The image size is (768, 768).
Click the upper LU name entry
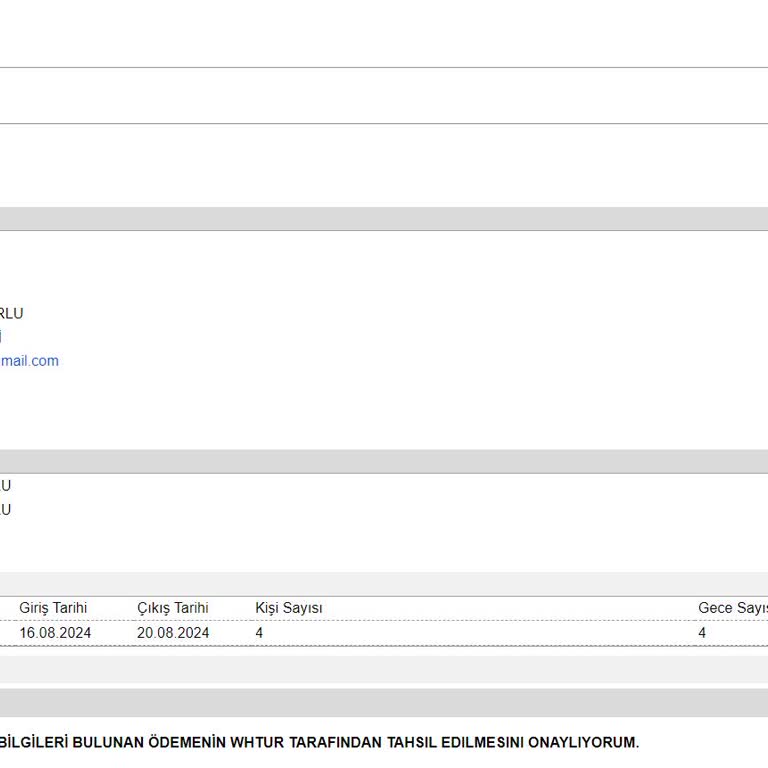tap(5, 486)
